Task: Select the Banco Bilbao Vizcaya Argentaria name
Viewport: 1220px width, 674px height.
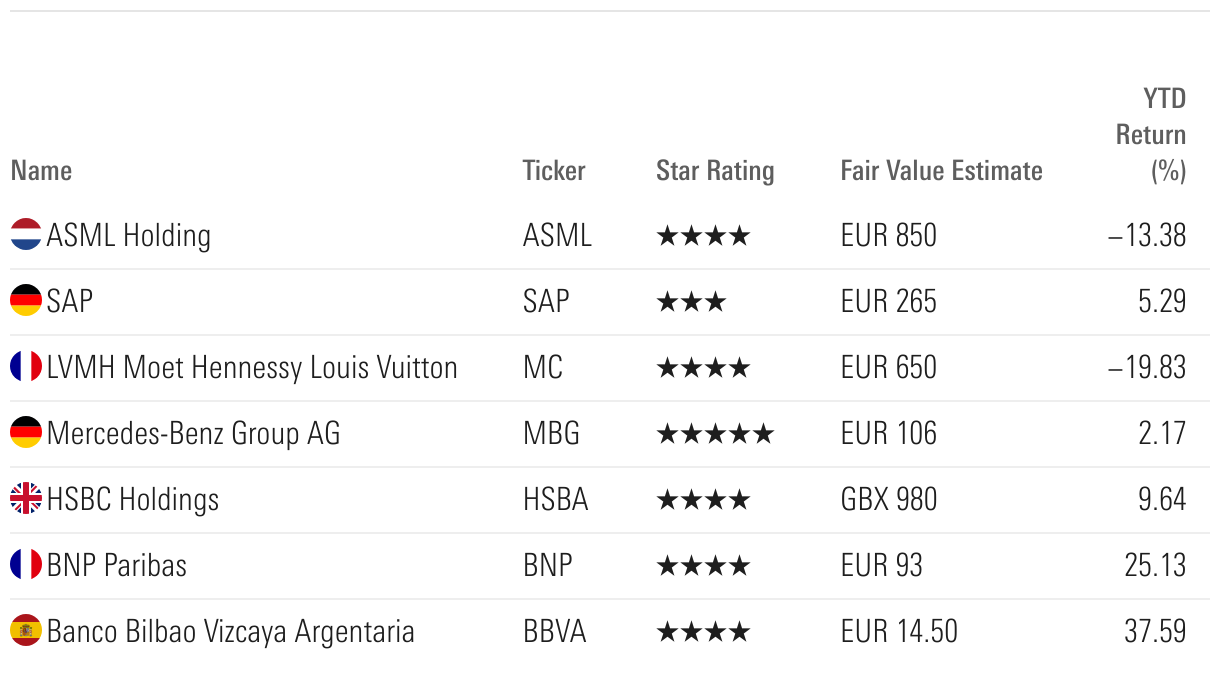Action: coord(230,632)
